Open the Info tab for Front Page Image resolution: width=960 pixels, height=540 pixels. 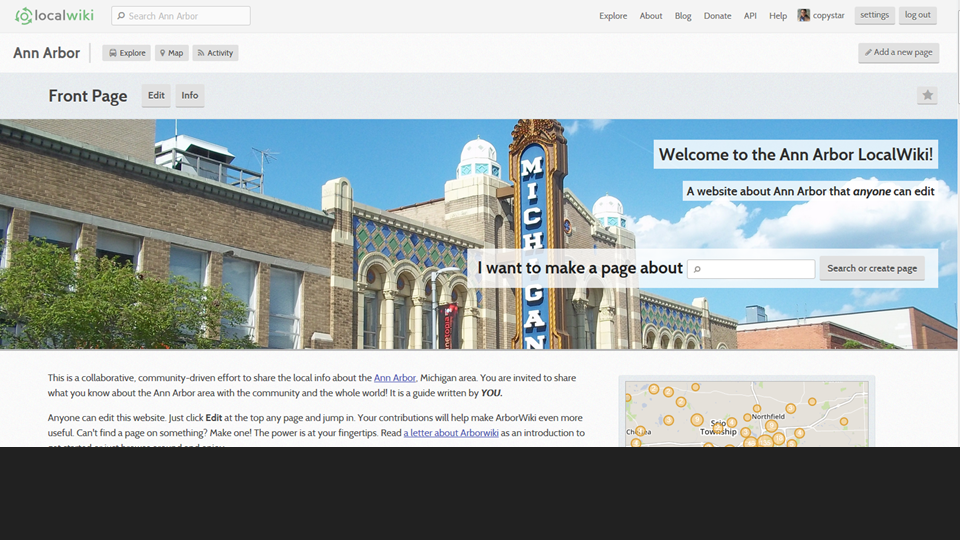[x=190, y=96]
